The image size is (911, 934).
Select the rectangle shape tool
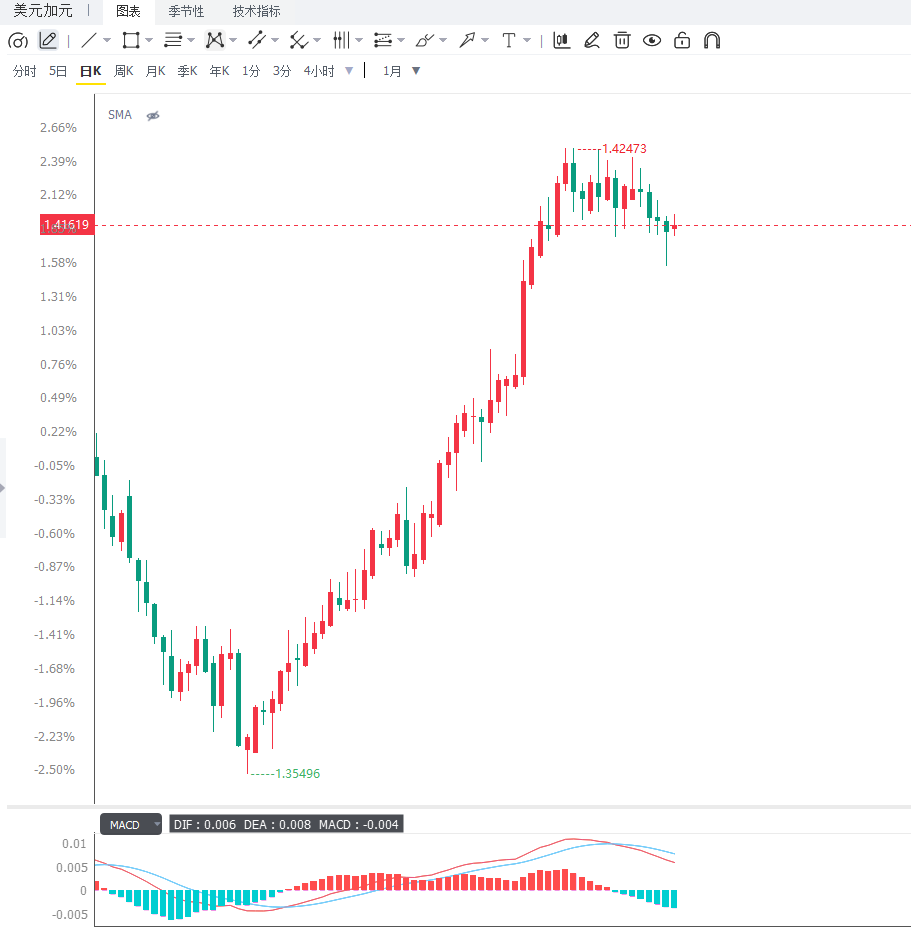(130, 41)
